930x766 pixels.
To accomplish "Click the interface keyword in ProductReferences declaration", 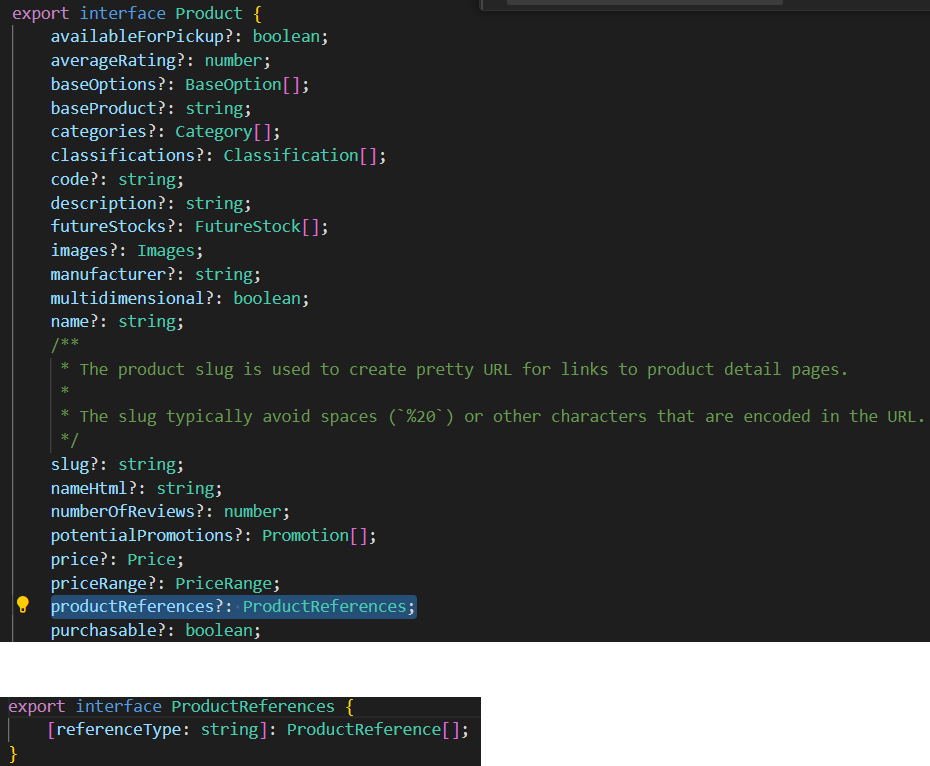I will tap(119, 706).
